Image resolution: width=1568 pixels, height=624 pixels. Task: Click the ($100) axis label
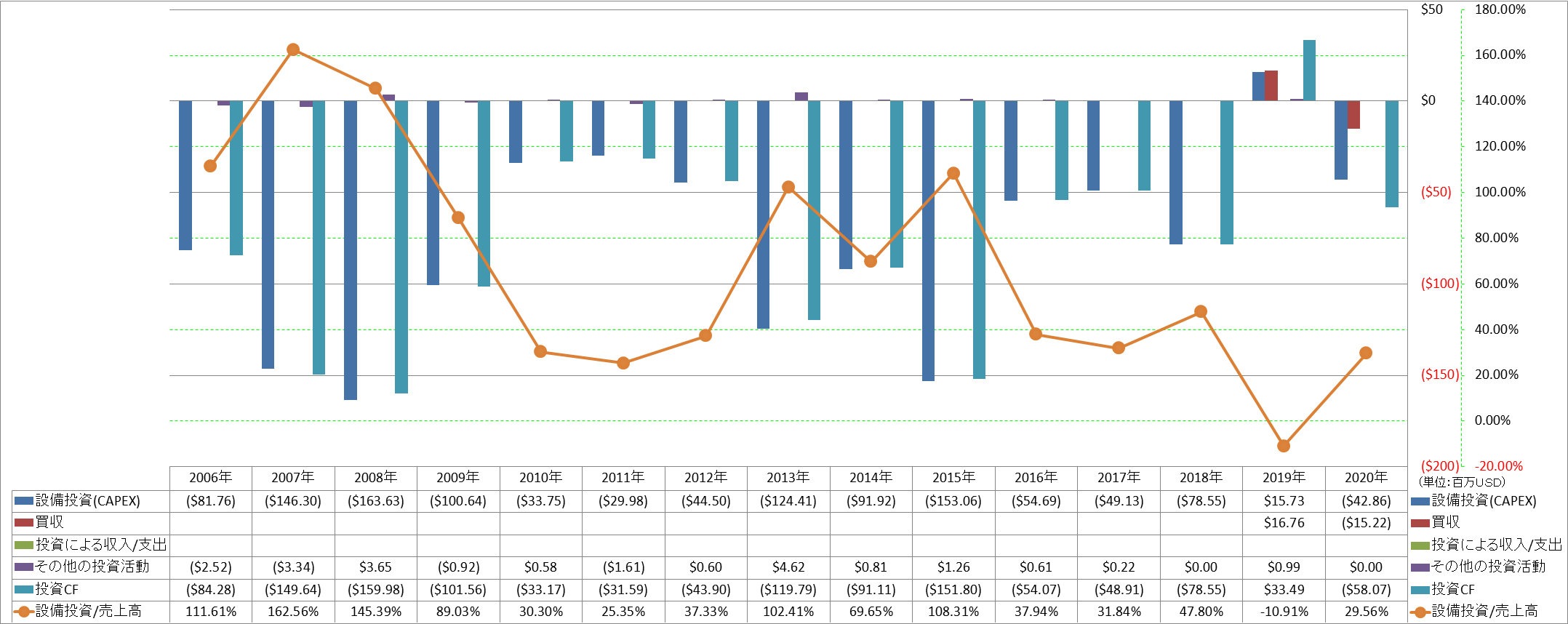[x=1440, y=284]
